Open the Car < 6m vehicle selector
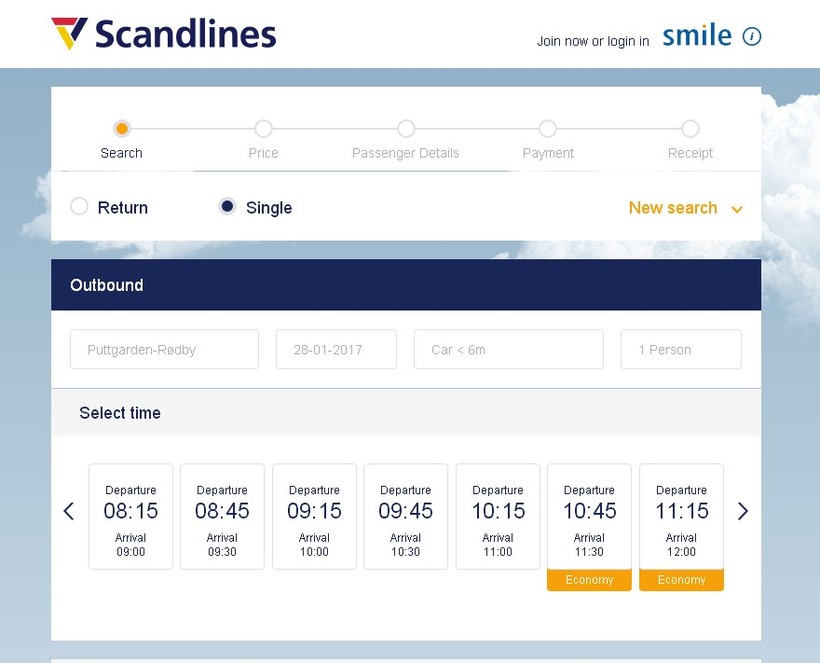The image size is (820, 663). tap(508, 350)
